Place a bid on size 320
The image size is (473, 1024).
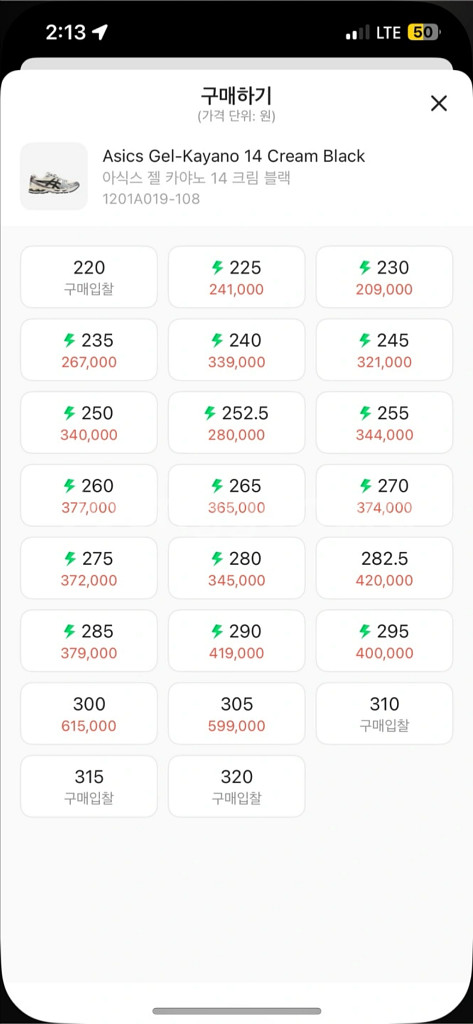236,786
